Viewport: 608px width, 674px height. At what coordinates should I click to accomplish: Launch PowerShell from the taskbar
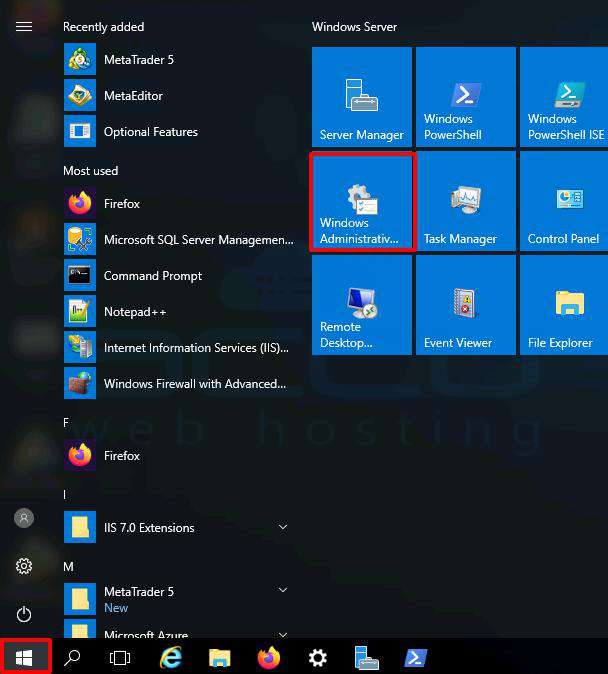coord(415,657)
